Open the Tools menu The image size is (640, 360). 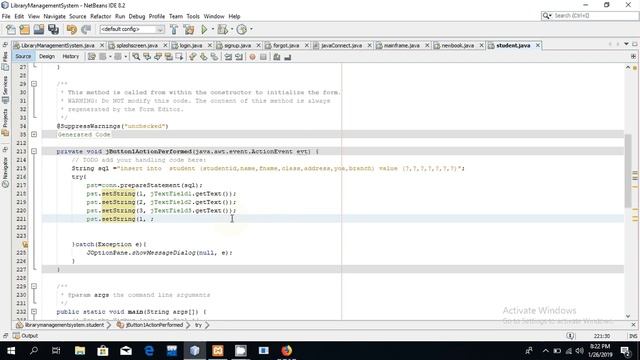[x=193, y=16]
